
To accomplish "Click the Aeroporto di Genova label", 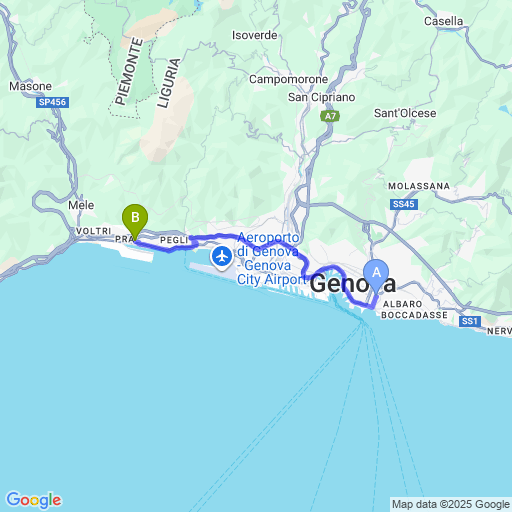I will point(268,259).
